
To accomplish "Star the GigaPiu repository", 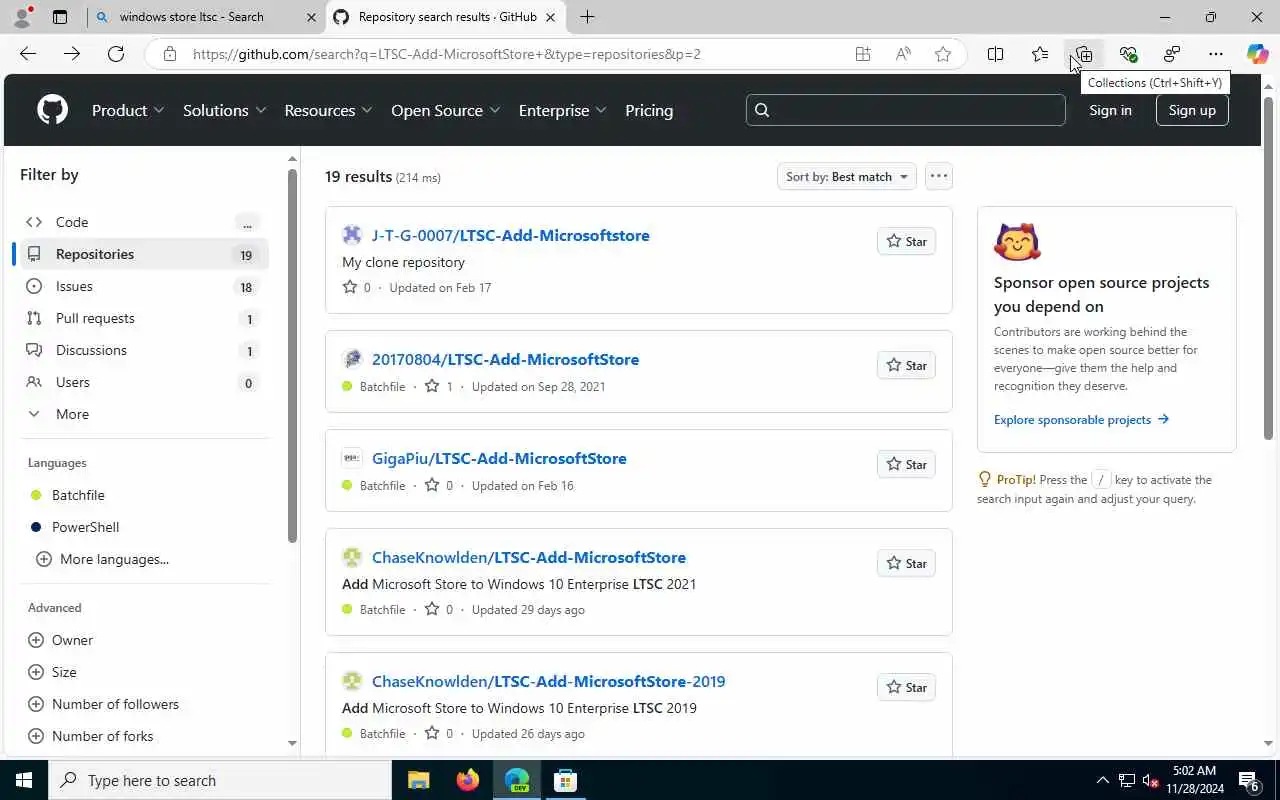I will 906,464.
